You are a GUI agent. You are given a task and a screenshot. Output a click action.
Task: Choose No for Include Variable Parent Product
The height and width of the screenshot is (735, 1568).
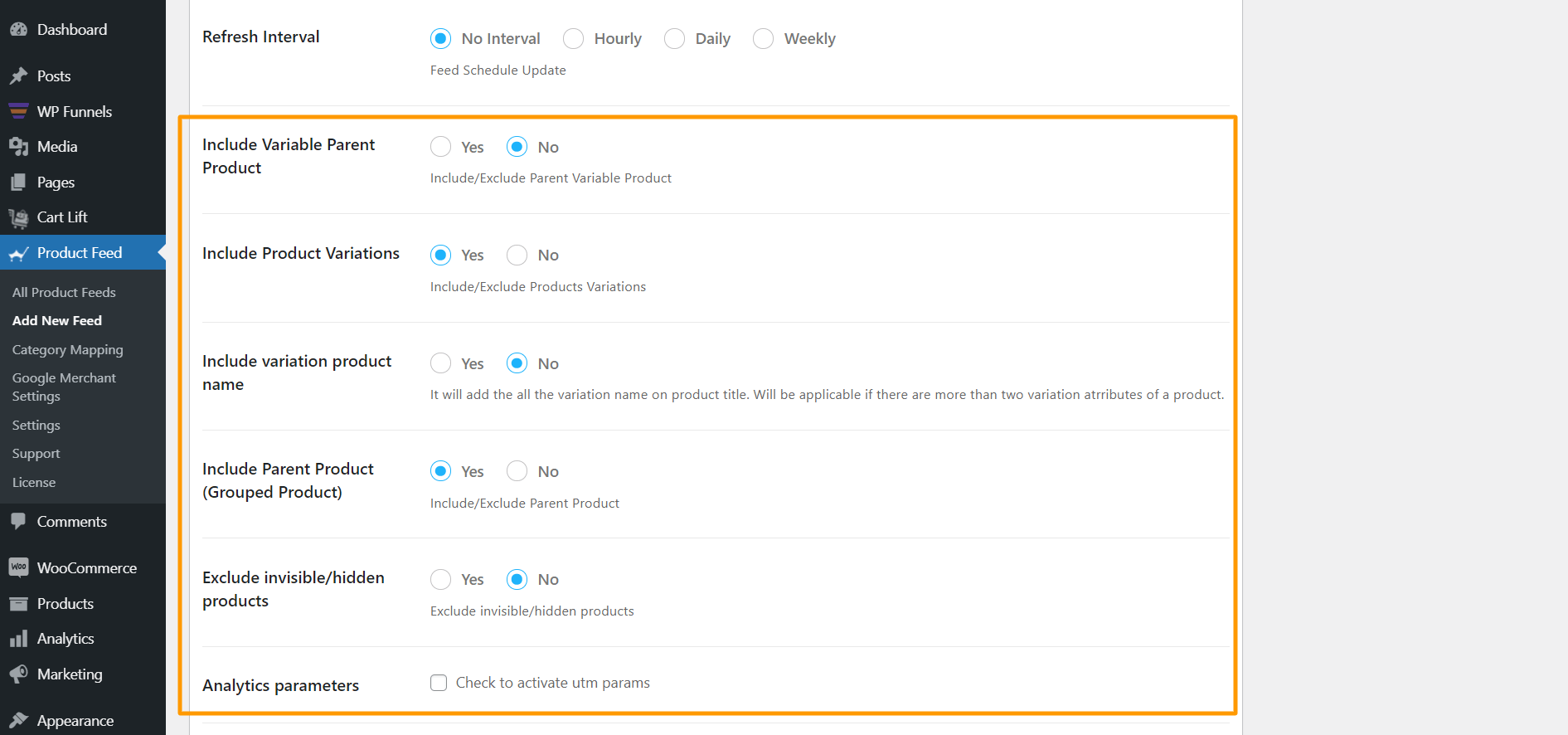(x=517, y=147)
